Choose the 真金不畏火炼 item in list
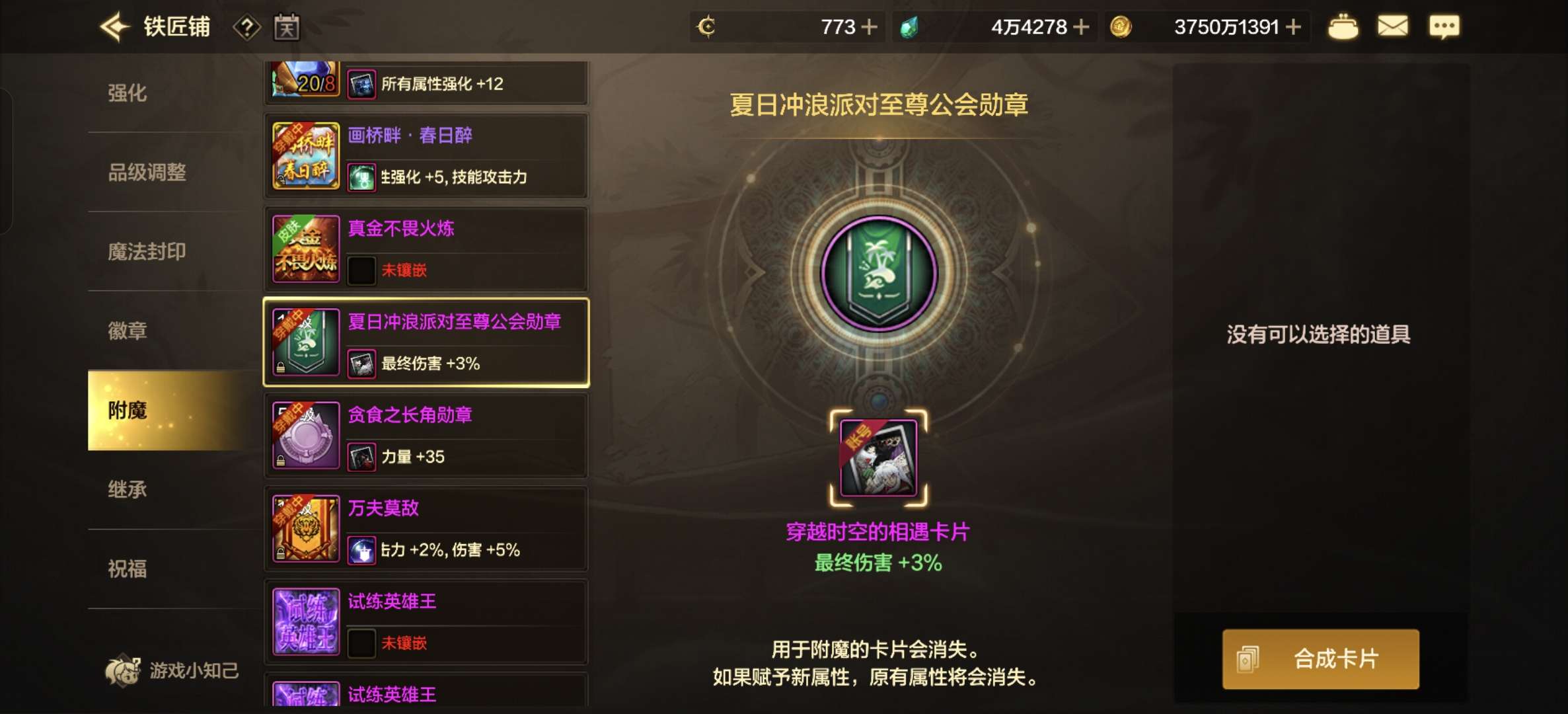 coord(426,249)
